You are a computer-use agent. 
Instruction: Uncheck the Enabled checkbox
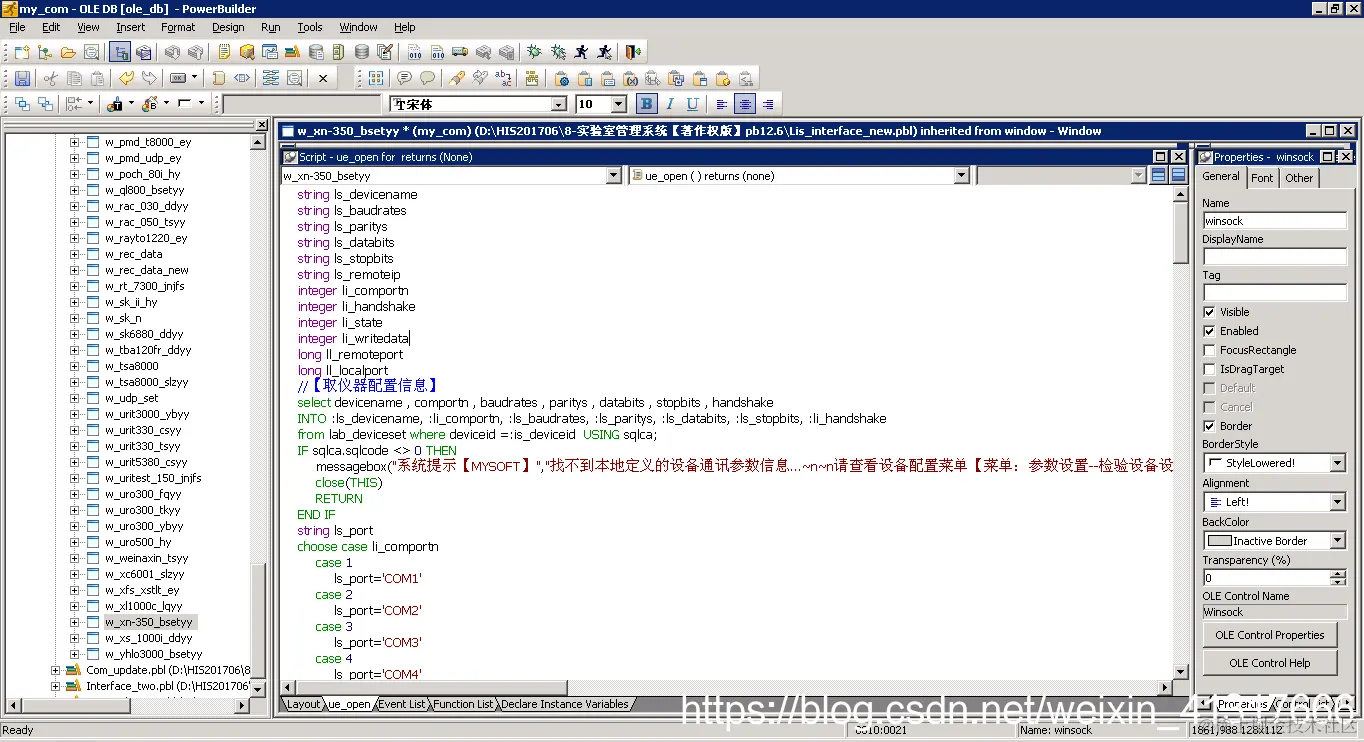[x=1209, y=331]
